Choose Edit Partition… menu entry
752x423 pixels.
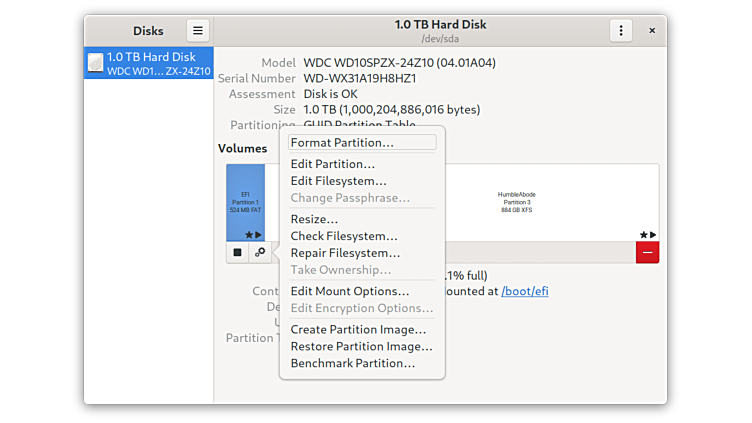tap(333, 164)
